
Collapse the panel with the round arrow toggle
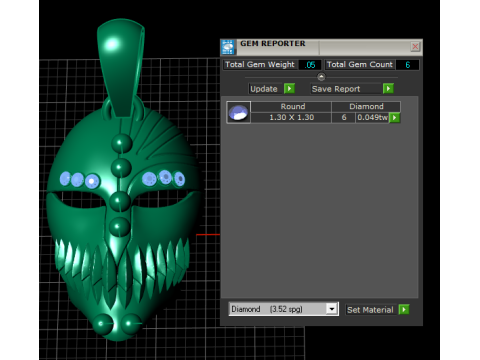(x=321, y=77)
